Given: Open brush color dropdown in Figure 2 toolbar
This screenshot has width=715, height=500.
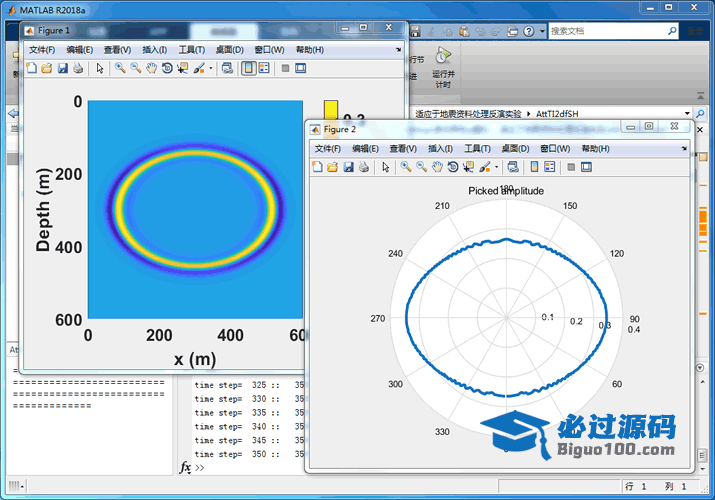Looking at the screenshot, I should [496, 167].
